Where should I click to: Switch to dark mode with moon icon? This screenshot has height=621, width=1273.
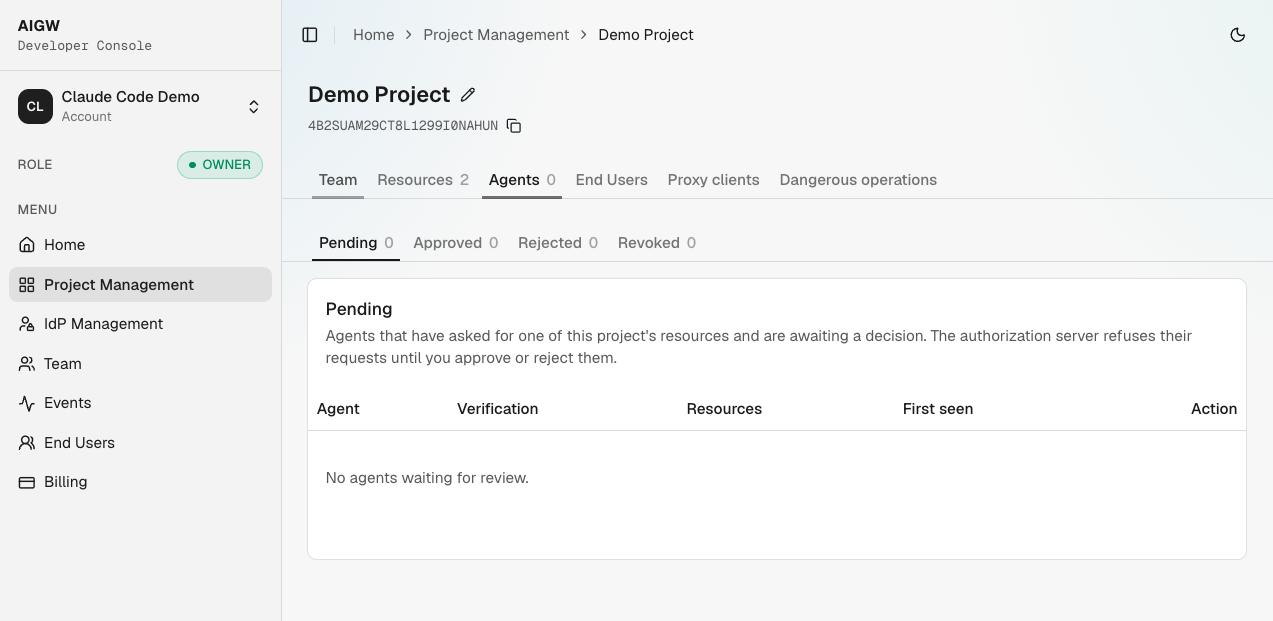pyautogui.click(x=1238, y=35)
